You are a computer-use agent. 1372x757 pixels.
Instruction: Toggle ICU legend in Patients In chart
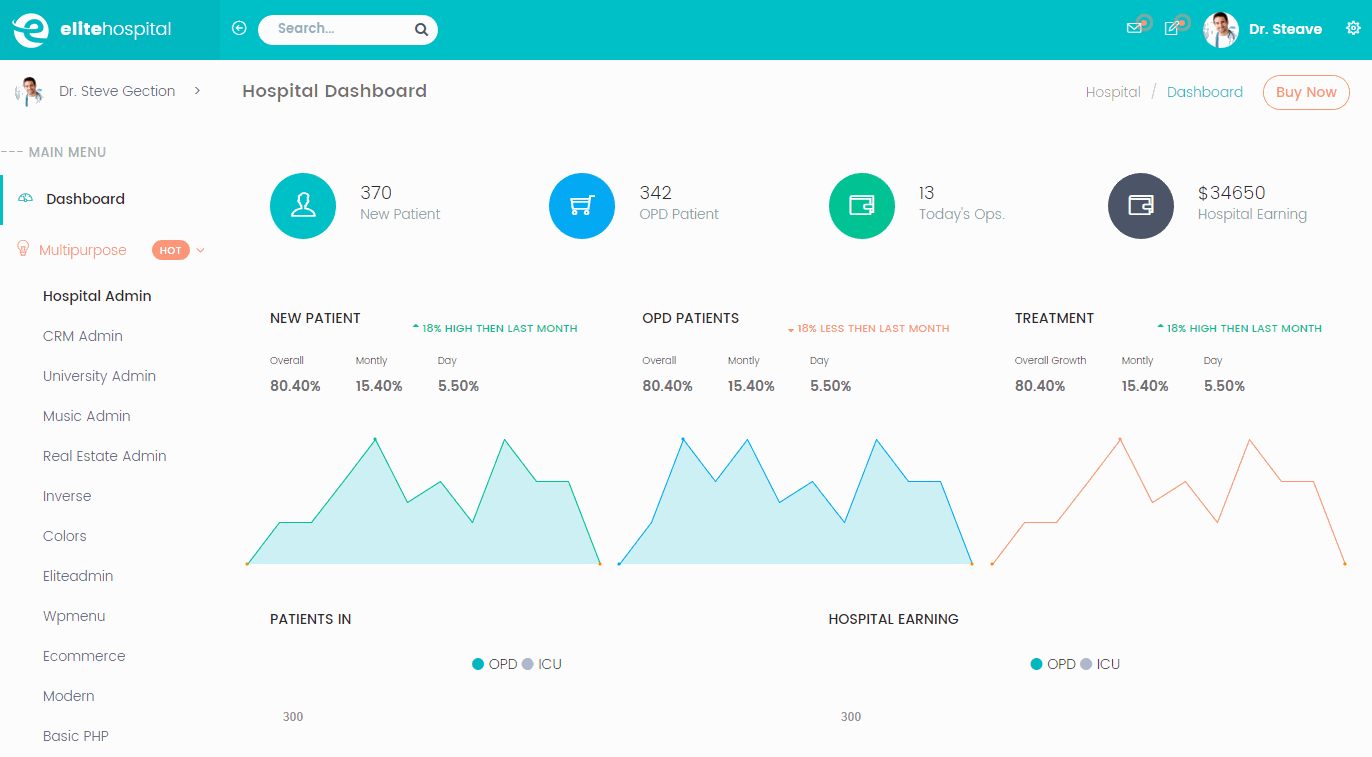coord(542,664)
